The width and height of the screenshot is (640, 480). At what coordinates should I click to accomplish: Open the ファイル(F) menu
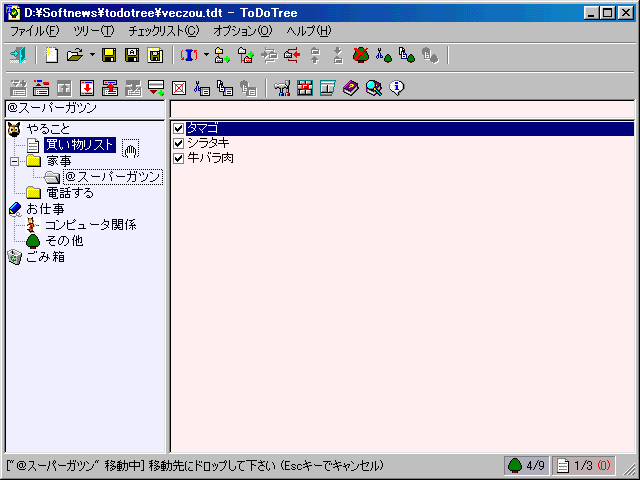click(x=34, y=31)
